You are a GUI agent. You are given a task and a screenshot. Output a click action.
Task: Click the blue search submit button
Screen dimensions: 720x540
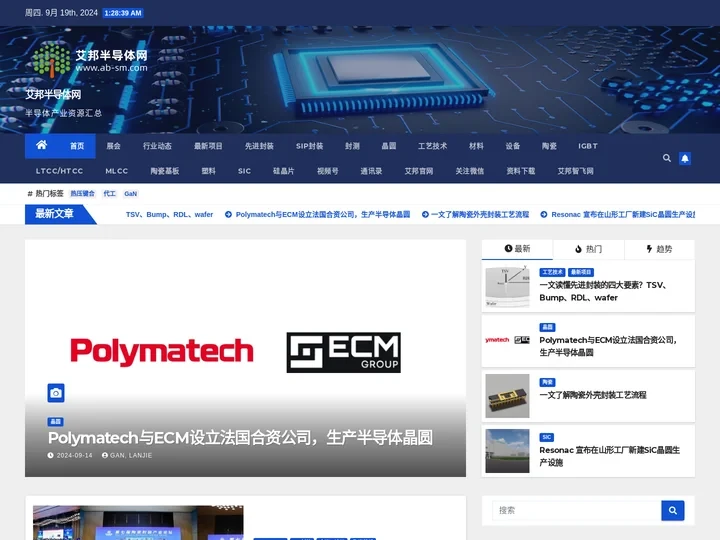click(673, 510)
